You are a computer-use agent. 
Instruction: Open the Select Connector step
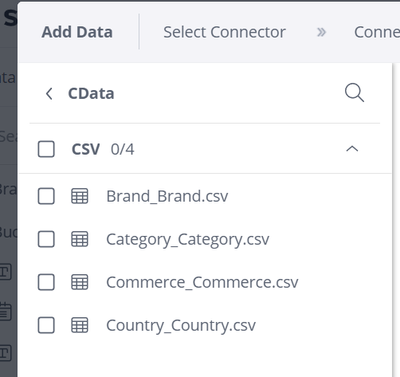(224, 32)
